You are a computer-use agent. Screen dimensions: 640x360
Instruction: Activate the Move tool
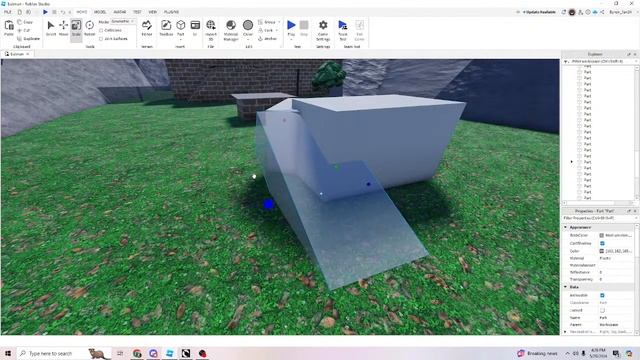(63, 28)
